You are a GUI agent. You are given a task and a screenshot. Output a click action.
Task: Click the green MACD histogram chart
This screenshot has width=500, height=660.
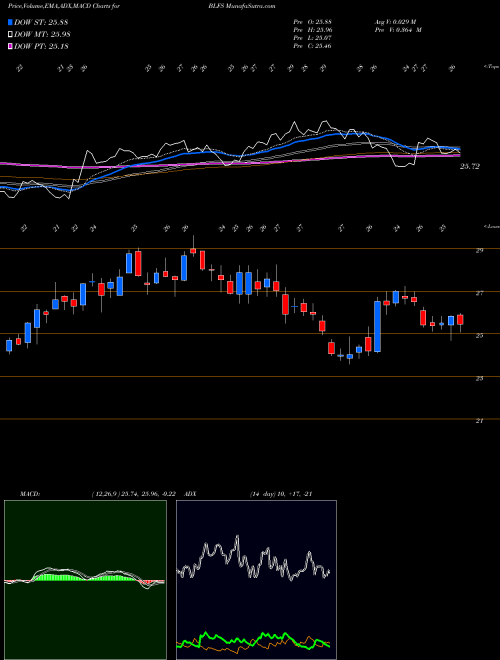click(85, 580)
